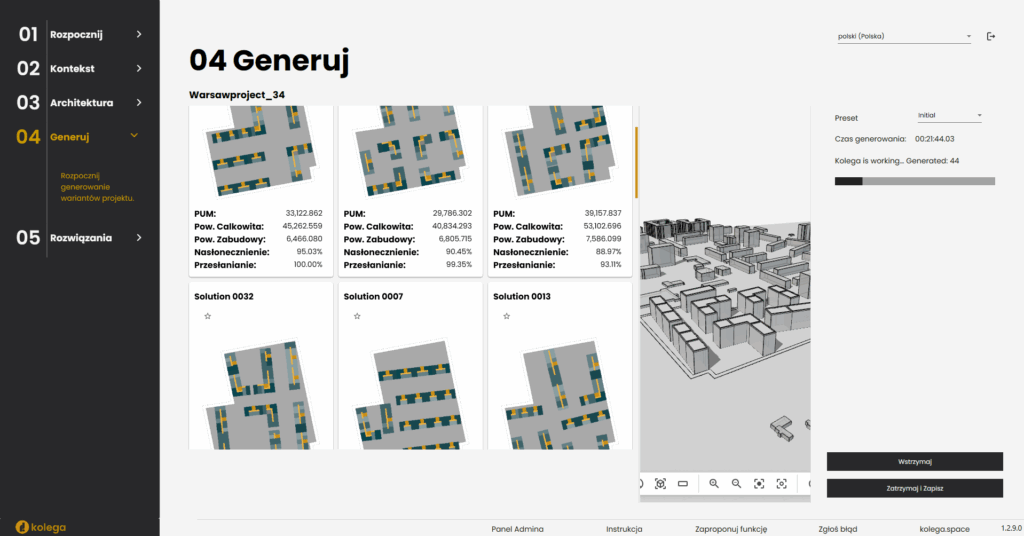Image resolution: width=1024 pixels, height=536 pixels.
Task: Open the Preset dropdown set to Initial
Action: (x=949, y=116)
